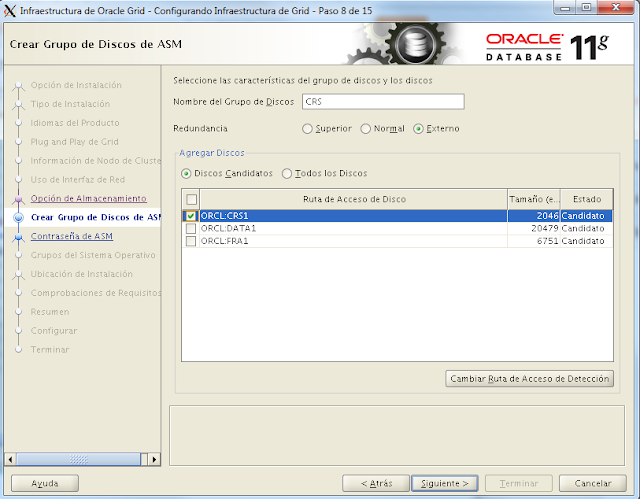Click the left arrow of sidebar horizontal scrollbar
The image size is (640, 499).
10,459
